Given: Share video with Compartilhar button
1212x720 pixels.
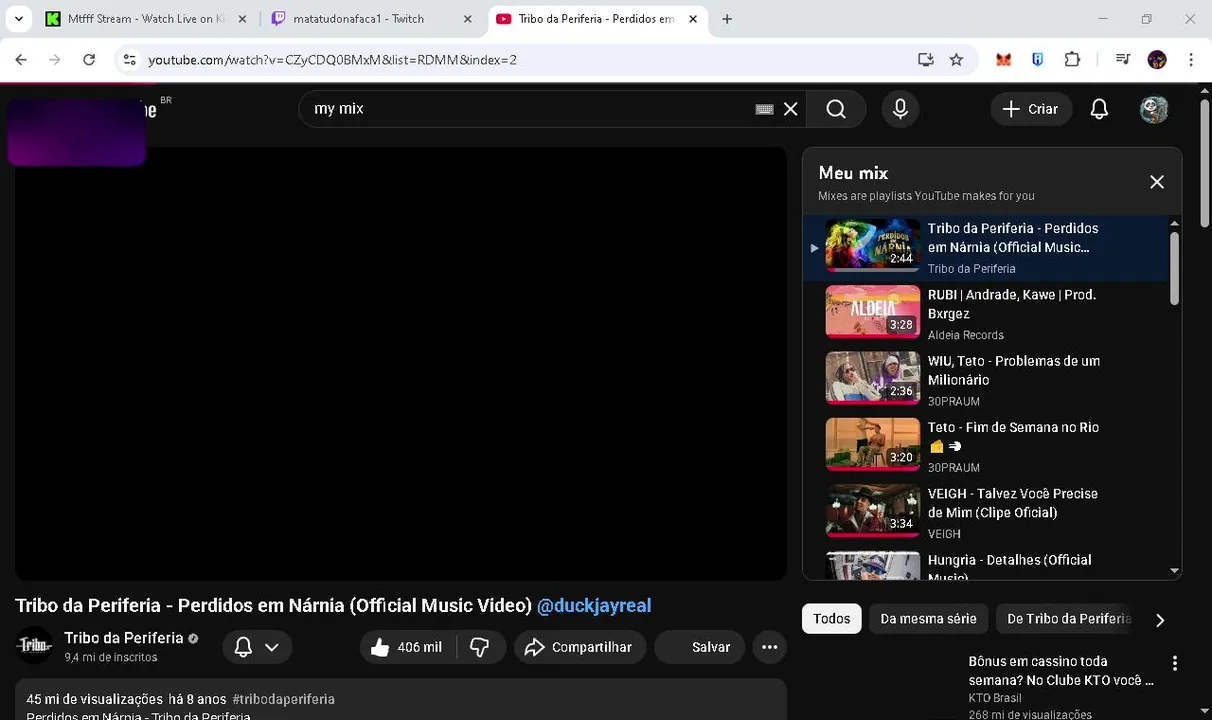Looking at the screenshot, I should [580, 647].
